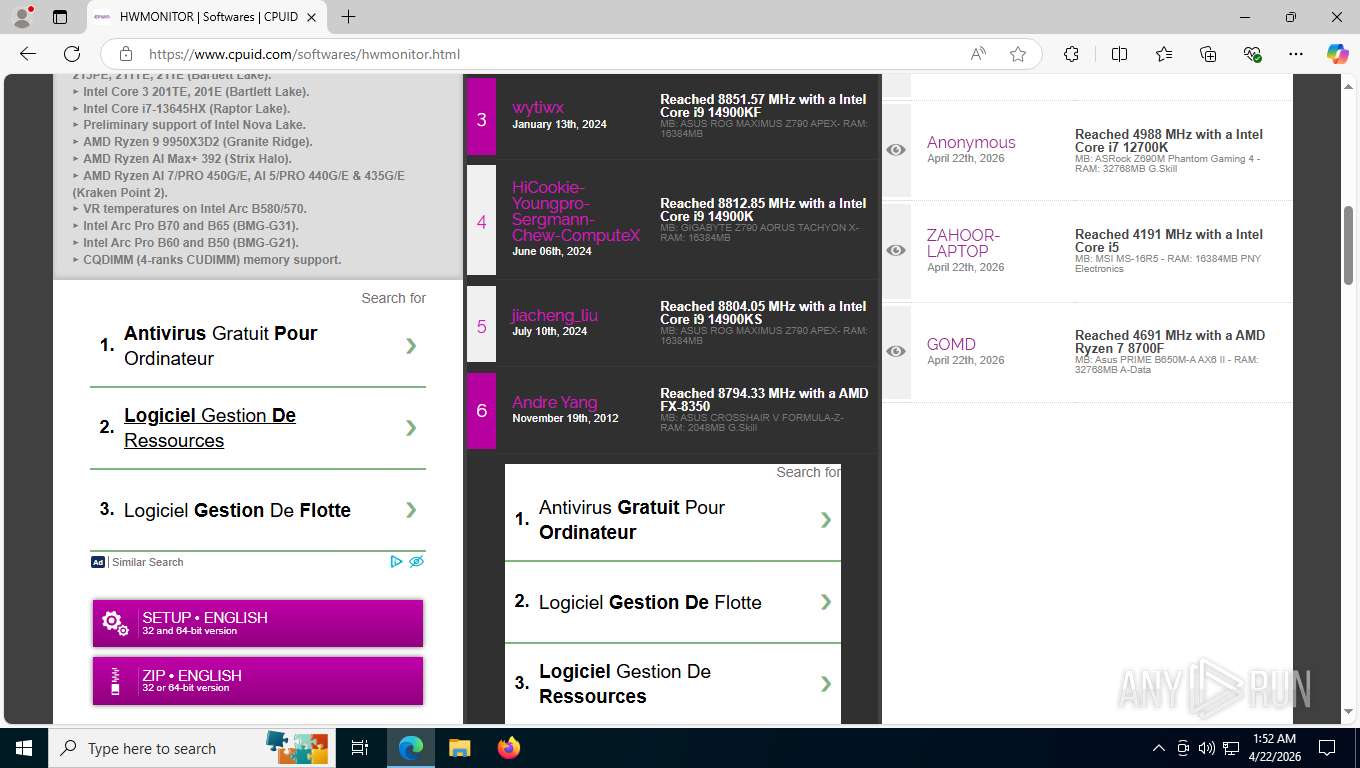The width and height of the screenshot is (1360, 768).
Task: Click Similar Search ad label
Action: tap(148, 562)
